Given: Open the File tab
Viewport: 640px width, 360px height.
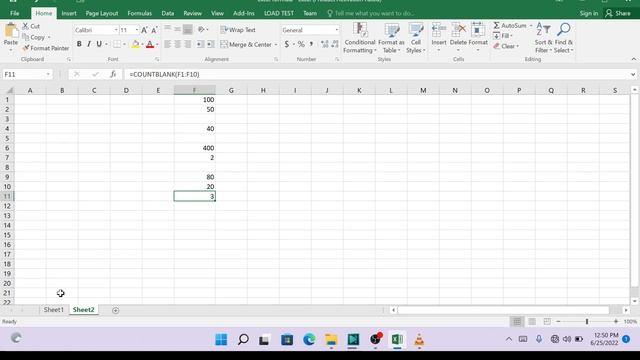Looking at the screenshot, I should coord(14,13).
